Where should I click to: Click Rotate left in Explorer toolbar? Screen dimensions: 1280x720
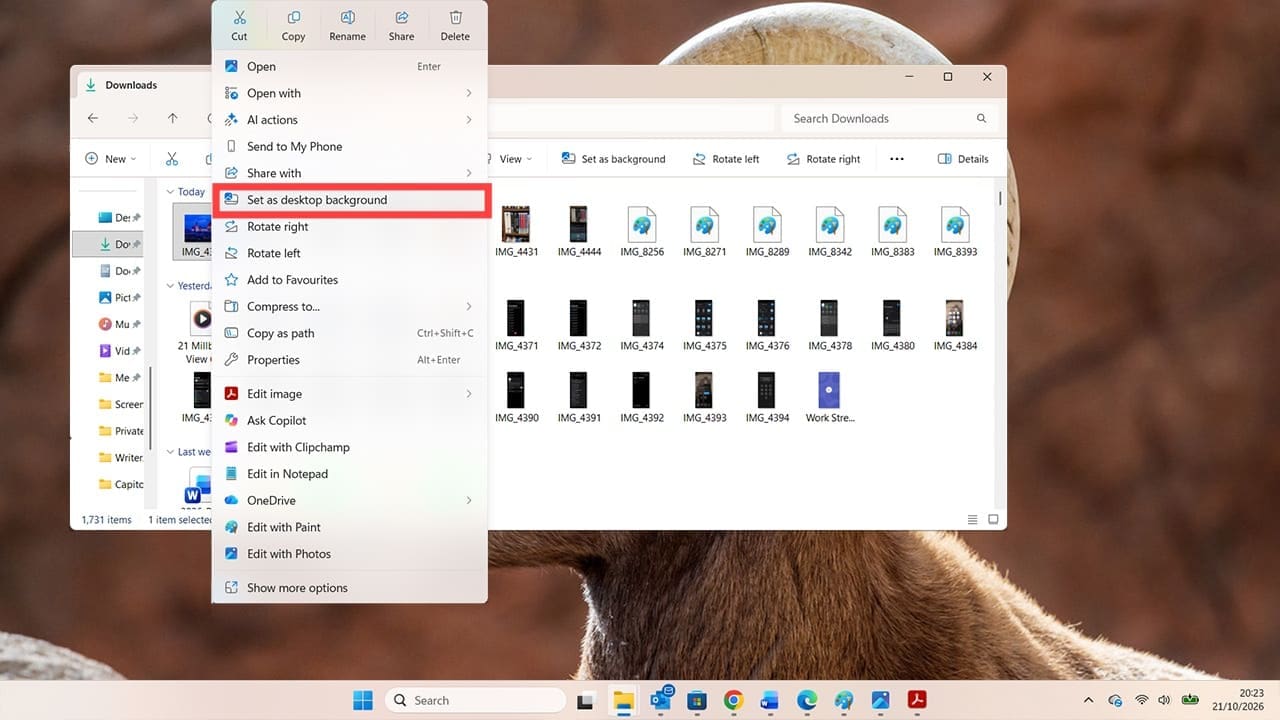(726, 159)
